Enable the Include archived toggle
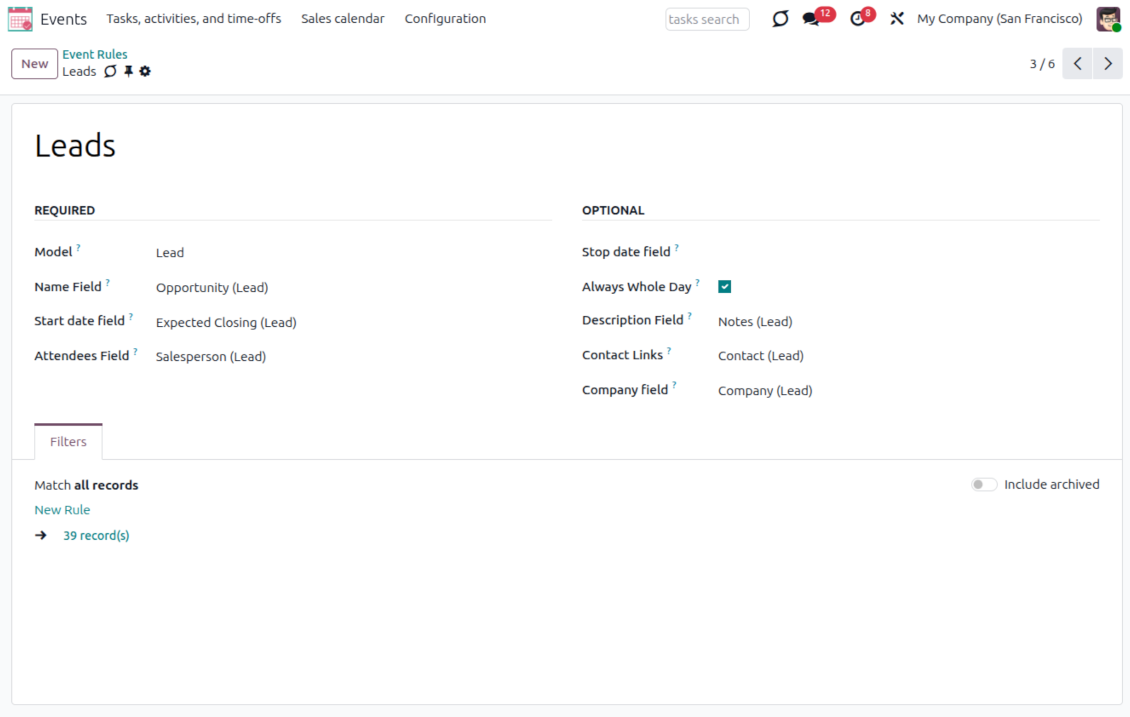This screenshot has height=717, width=1130. [x=984, y=485]
